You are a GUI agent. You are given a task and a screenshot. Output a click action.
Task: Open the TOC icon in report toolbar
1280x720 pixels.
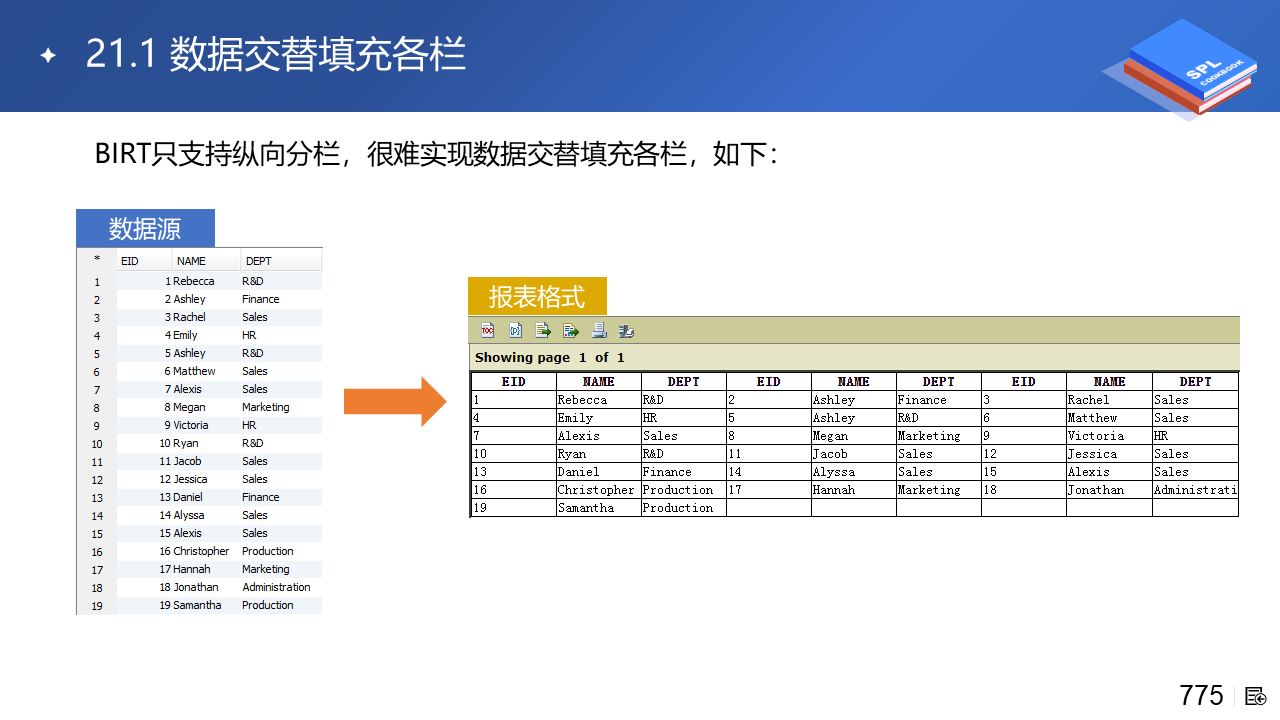tap(488, 331)
